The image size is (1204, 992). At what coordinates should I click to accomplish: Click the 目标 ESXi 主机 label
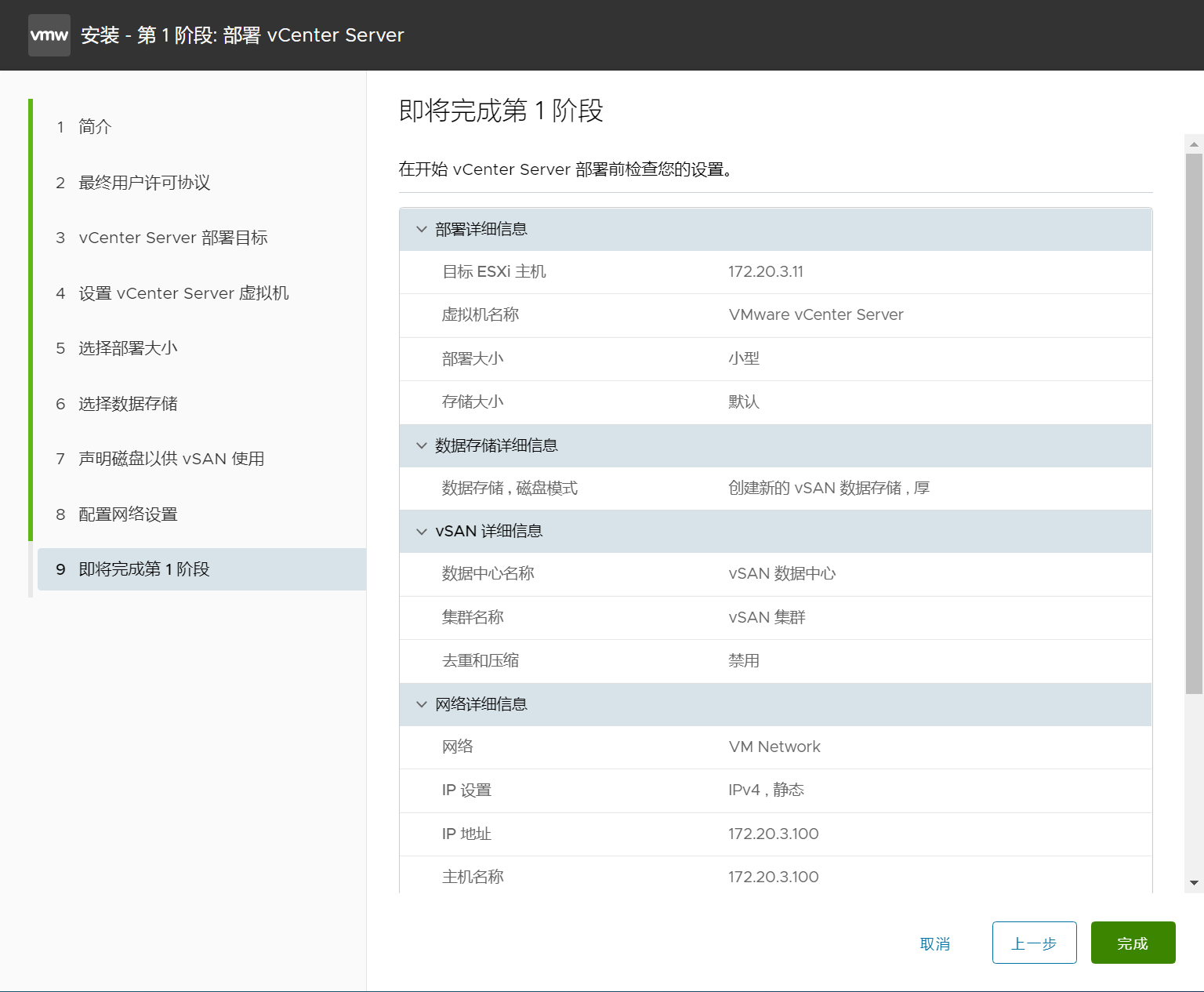494,272
